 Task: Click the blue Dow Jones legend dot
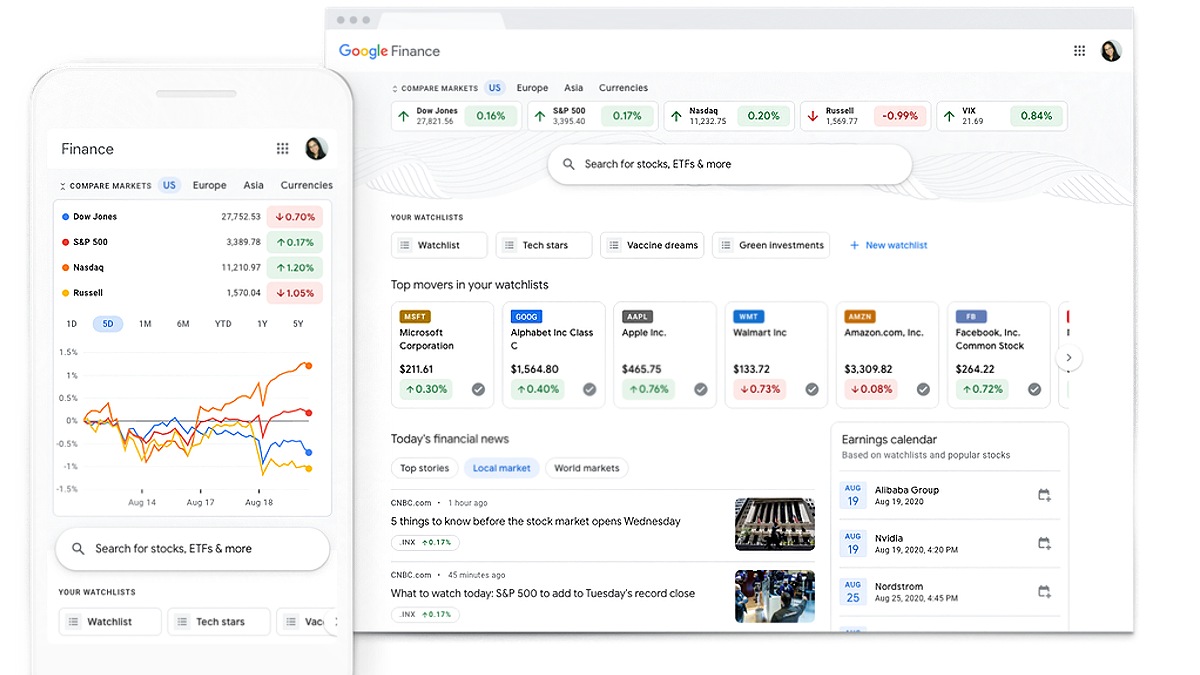[66, 216]
